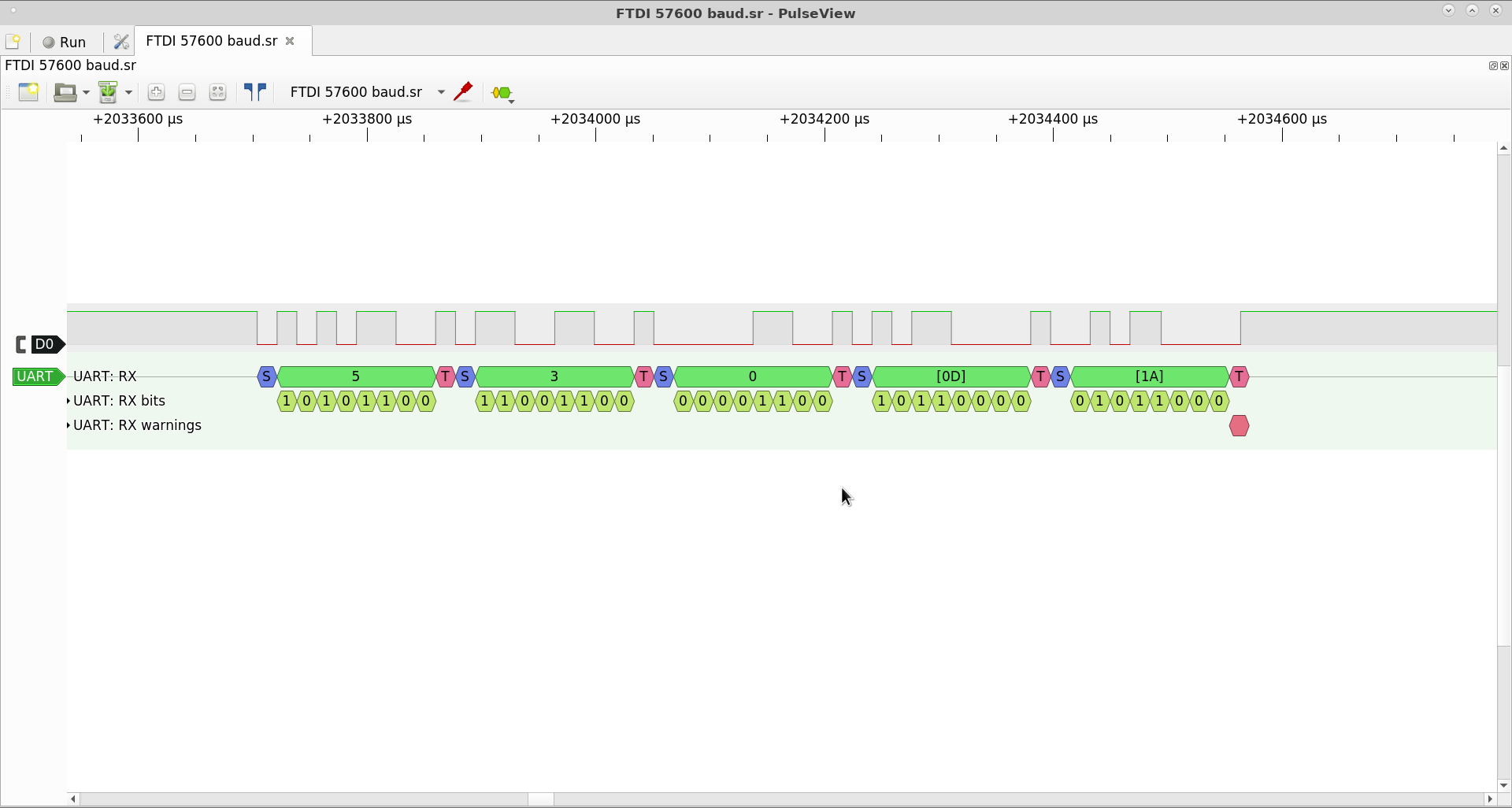This screenshot has height=808, width=1512.
Task: Zoom out of the waveform
Action: tap(187, 92)
